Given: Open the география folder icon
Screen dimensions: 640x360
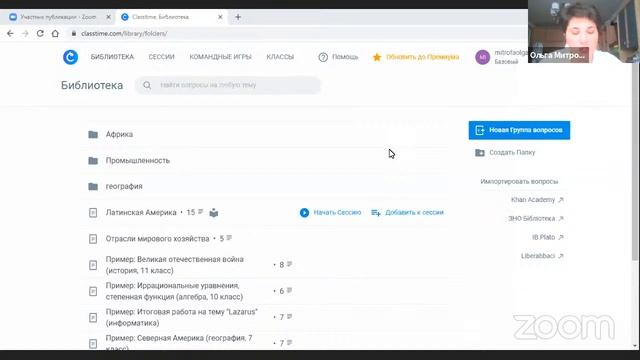Looking at the screenshot, I should point(93,186).
